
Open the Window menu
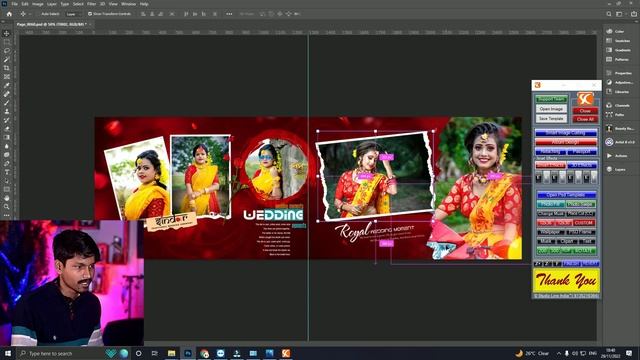click(x=128, y=4)
